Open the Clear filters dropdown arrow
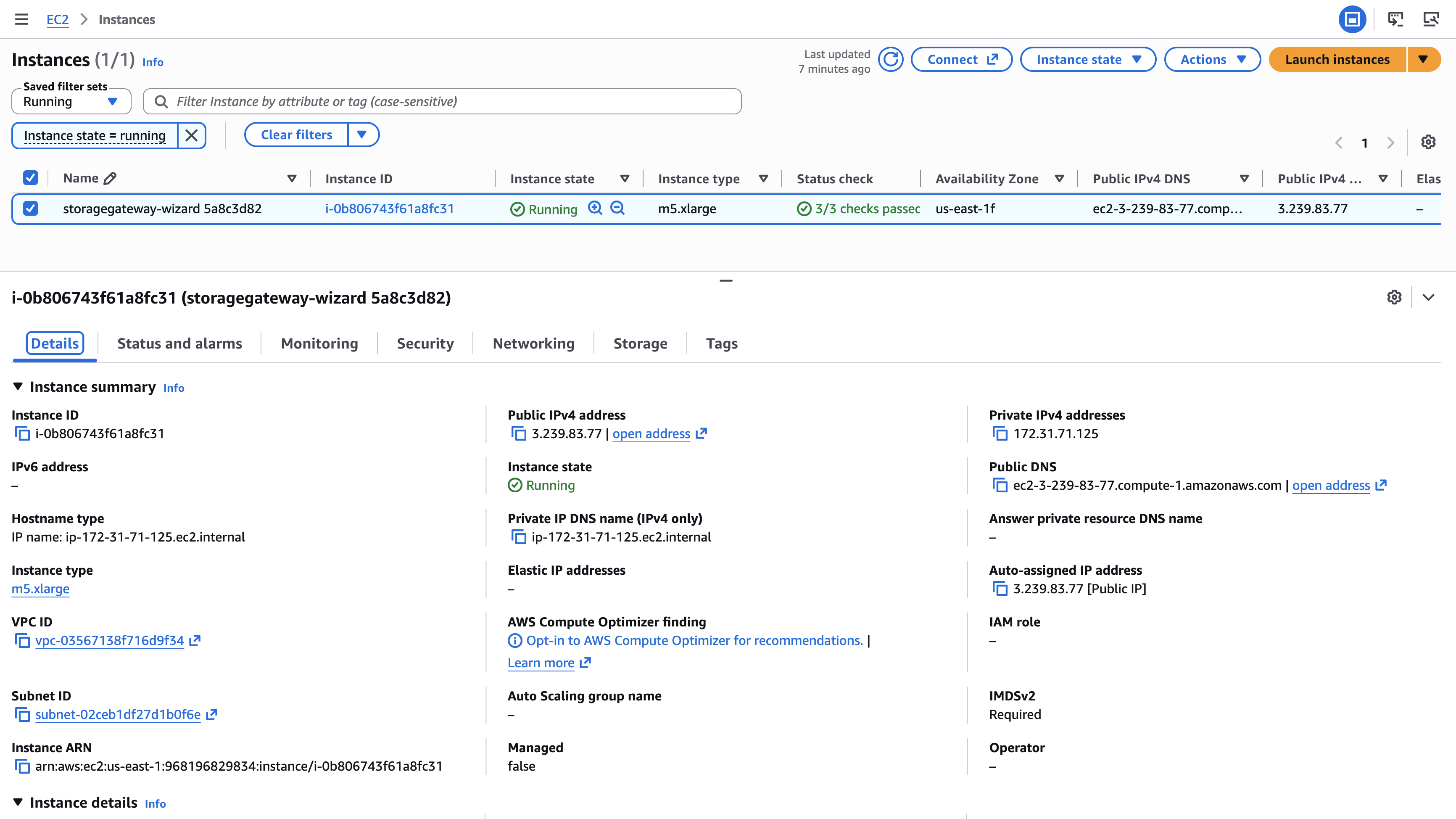Screen dimensions: 1456x819 click(x=362, y=135)
